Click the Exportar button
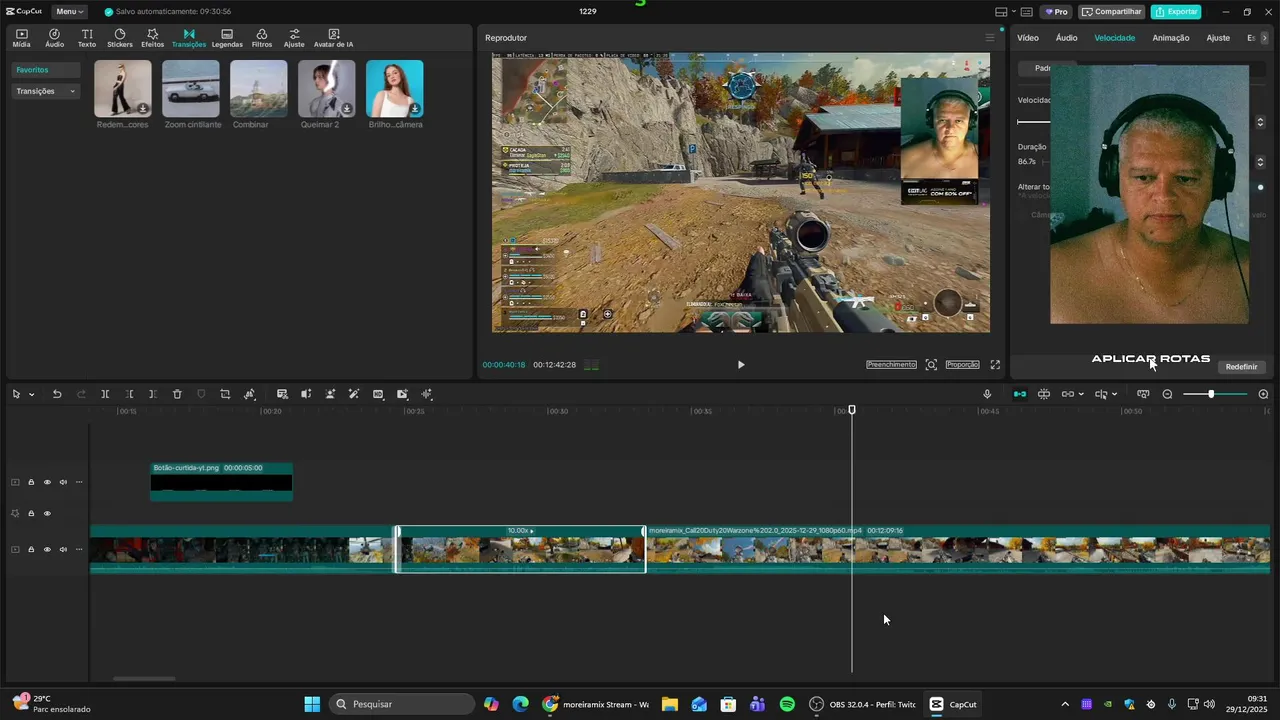The height and width of the screenshot is (720, 1280). tap(1176, 12)
